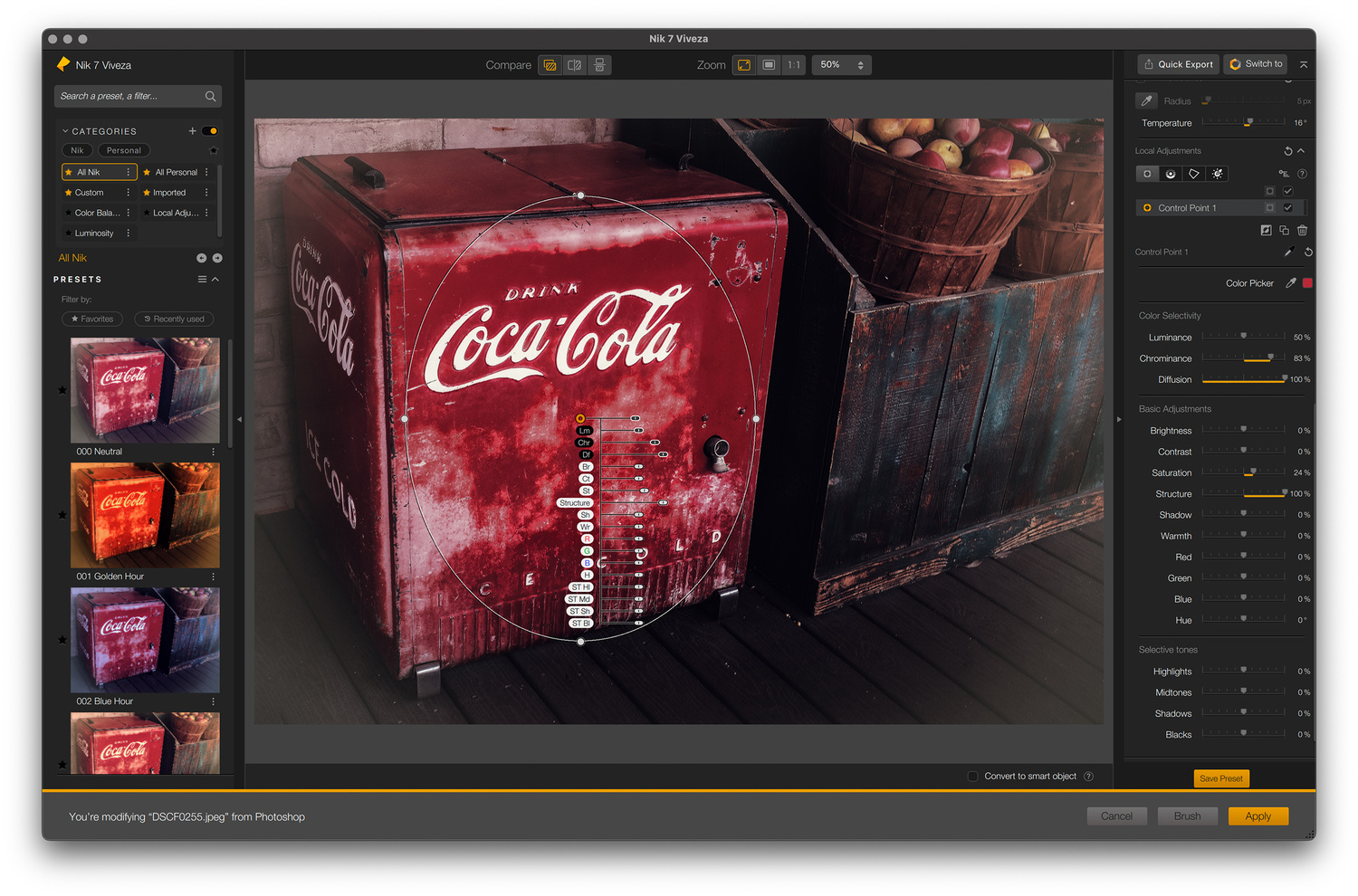Click the Cancel button

1117,816
